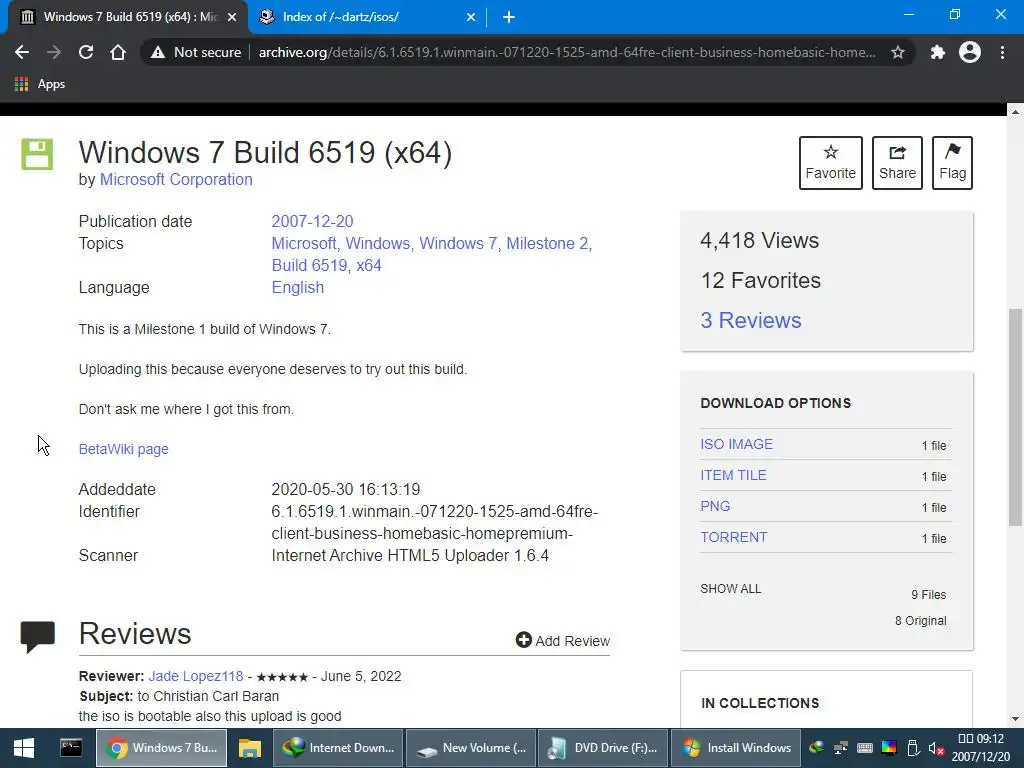Click the 2007-12-20 publication date link
This screenshot has height=768, width=1024.
[x=312, y=221]
